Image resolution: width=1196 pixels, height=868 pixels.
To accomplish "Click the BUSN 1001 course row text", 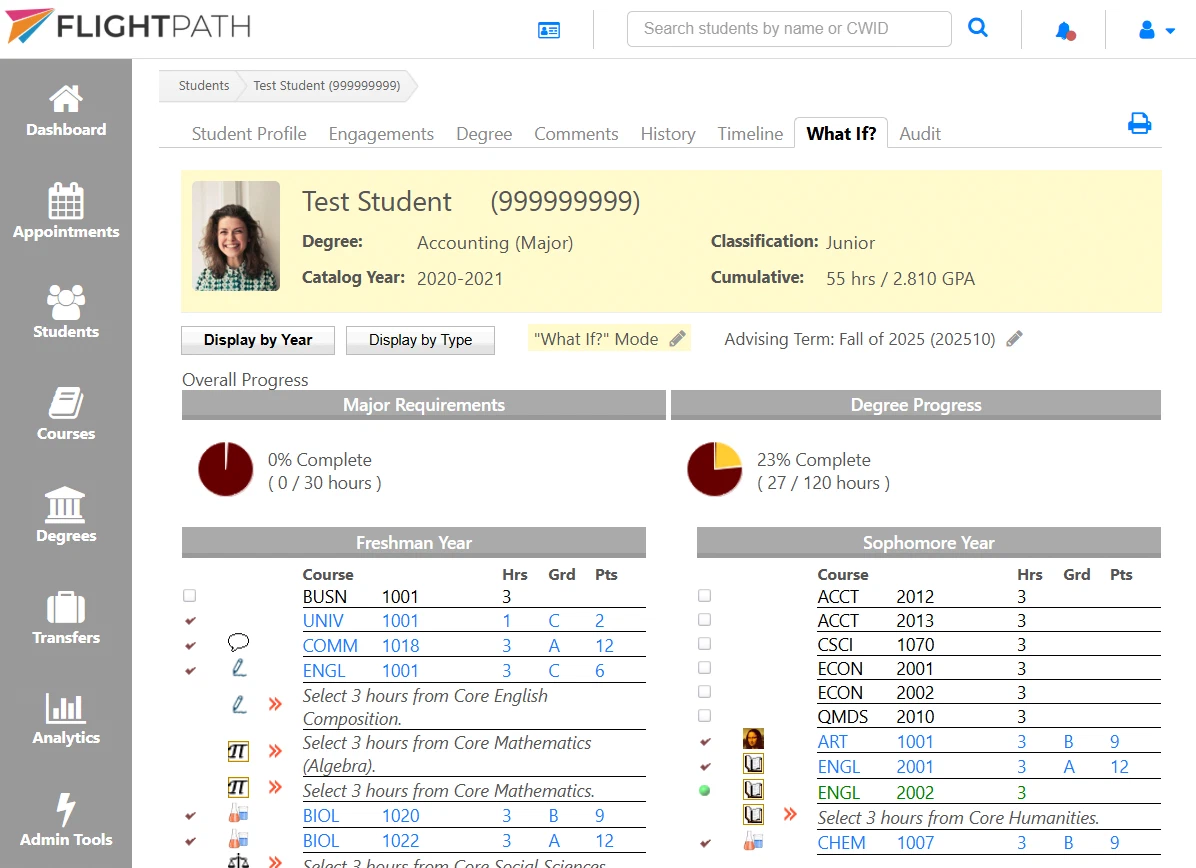I will [x=474, y=596].
